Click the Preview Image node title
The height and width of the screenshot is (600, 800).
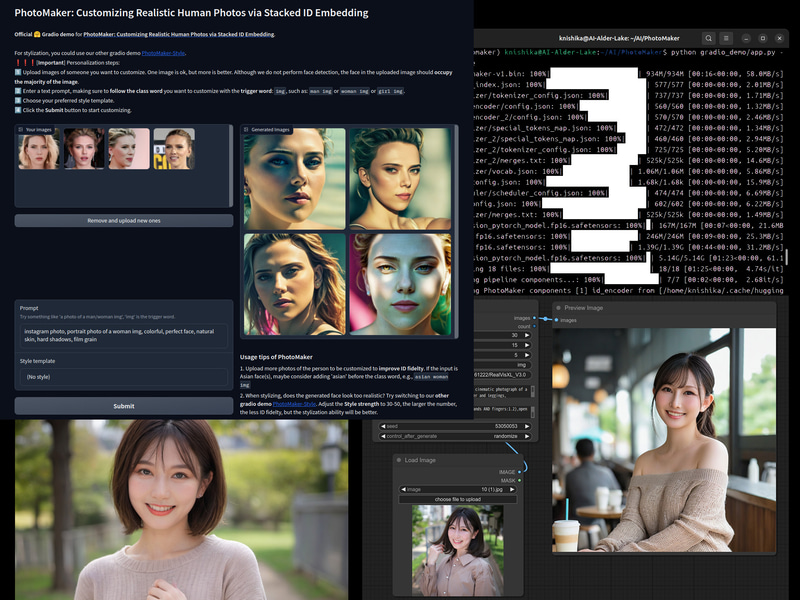coord(584,308)
